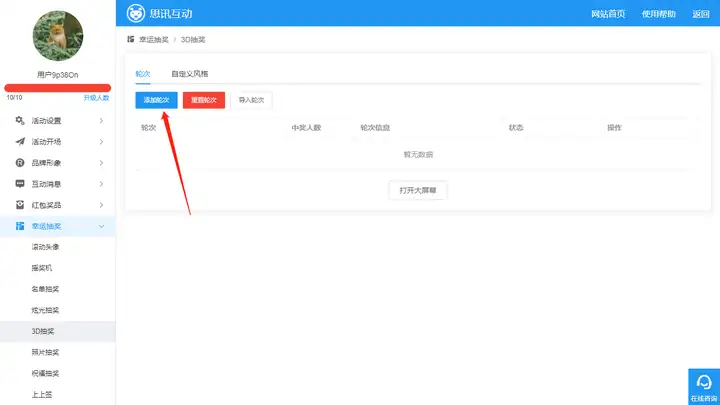The image size is (720, 405).
Task: Click the 品牌形象 registered mark icon
Action: click(20, 163)
